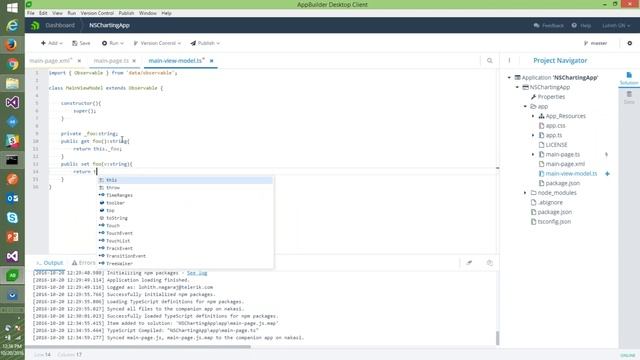Screen dimensions: 640x360
Task: Open the Feedback link in header
Action: pos(549,25)
